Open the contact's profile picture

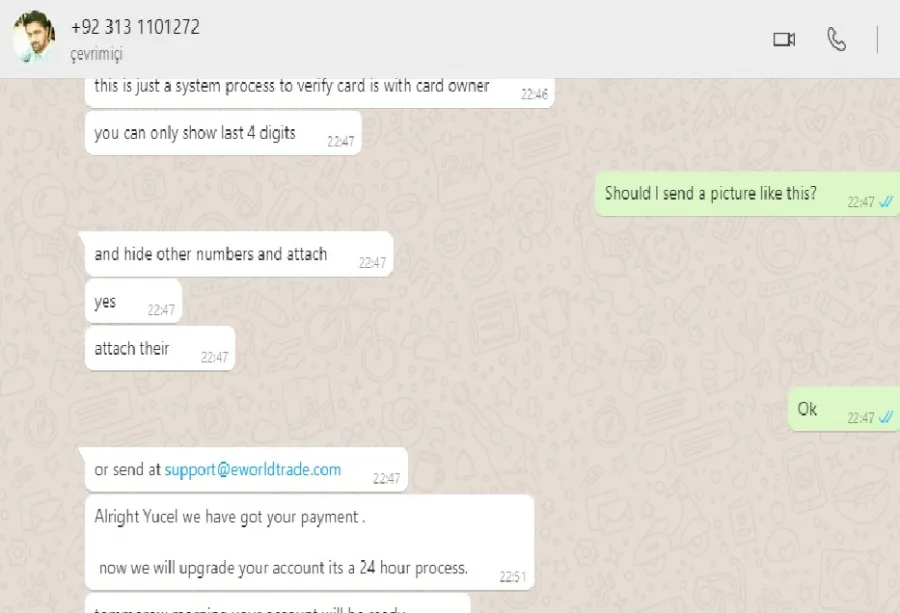(x=34, y=37)
